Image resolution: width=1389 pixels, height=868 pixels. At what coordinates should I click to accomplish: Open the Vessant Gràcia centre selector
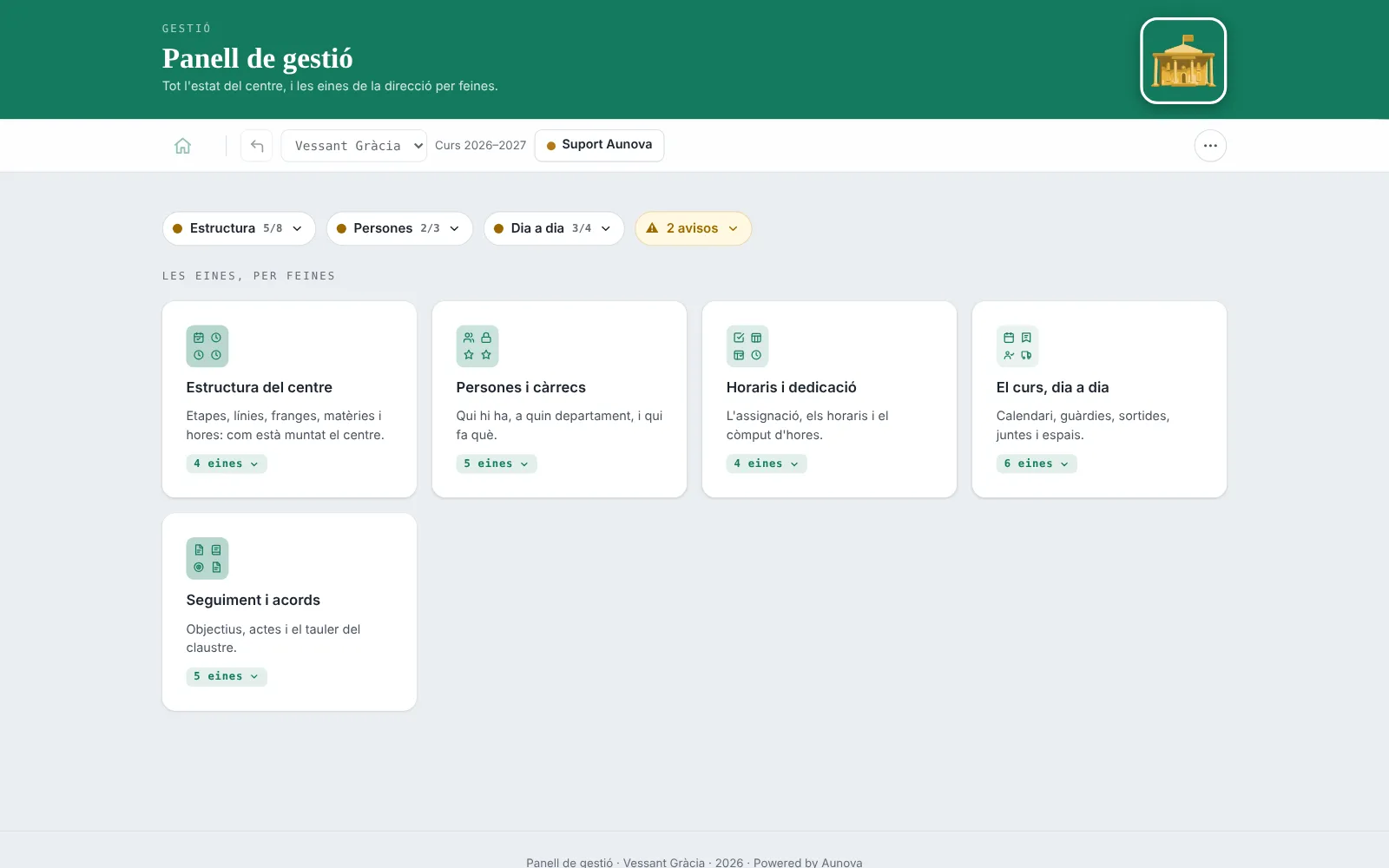[x=354, y=146]
